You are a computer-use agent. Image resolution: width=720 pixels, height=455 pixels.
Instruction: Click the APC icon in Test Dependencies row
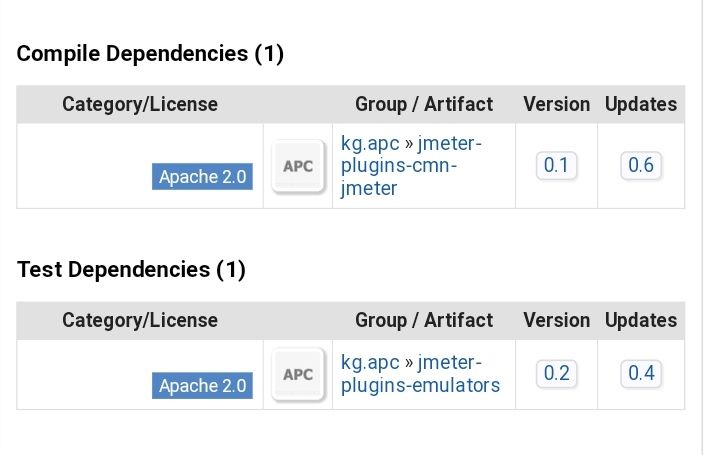pyautogui.click(x=298, y=374)
